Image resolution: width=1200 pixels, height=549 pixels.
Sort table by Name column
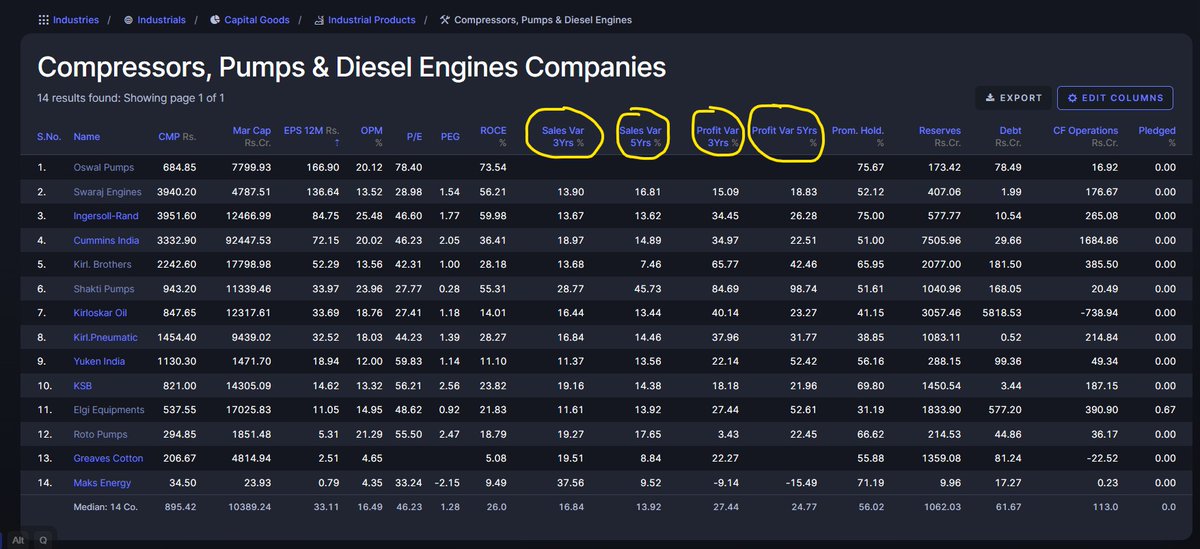pyautogui.click(x=87, y=137)
